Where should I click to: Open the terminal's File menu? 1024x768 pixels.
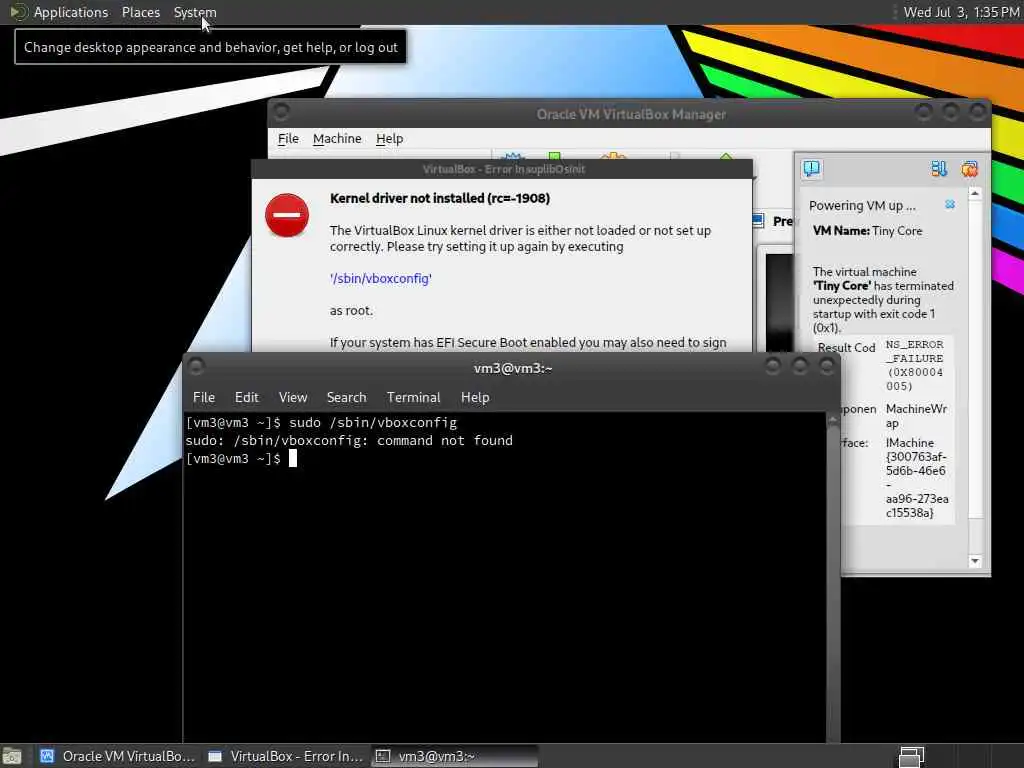[x=204, y=397]
